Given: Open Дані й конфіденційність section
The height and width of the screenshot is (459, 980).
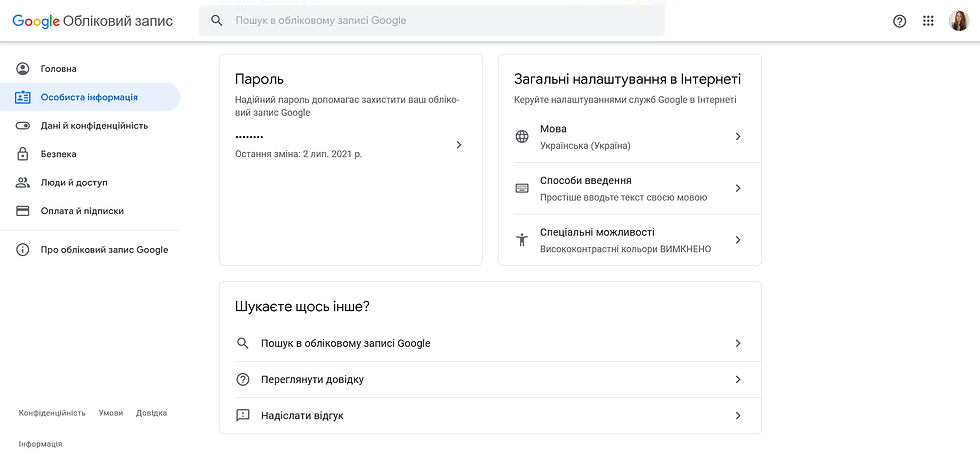Looking at the screenshot, I should pos(90,126).
